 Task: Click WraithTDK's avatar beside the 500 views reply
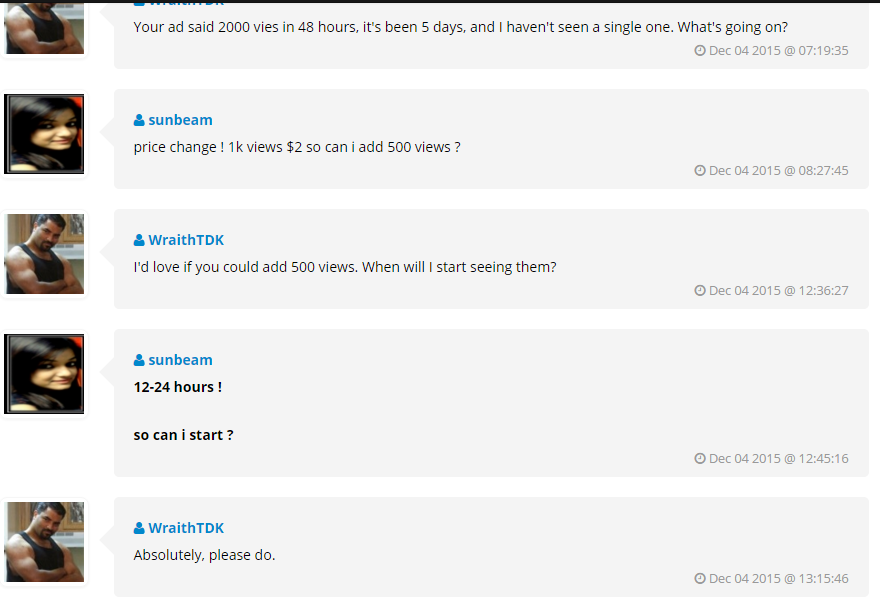(45, 254)
